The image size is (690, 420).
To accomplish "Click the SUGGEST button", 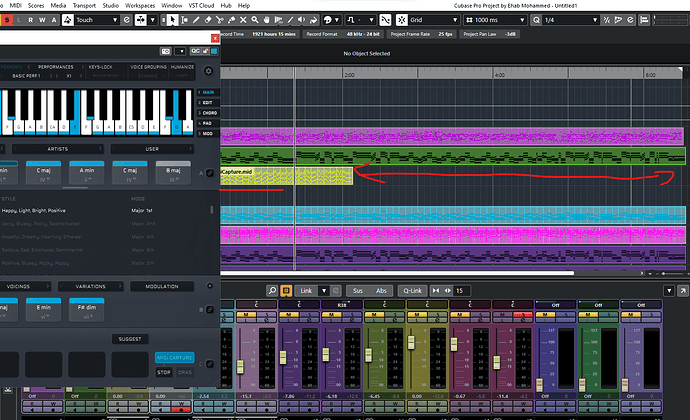I will pos(130,339).
